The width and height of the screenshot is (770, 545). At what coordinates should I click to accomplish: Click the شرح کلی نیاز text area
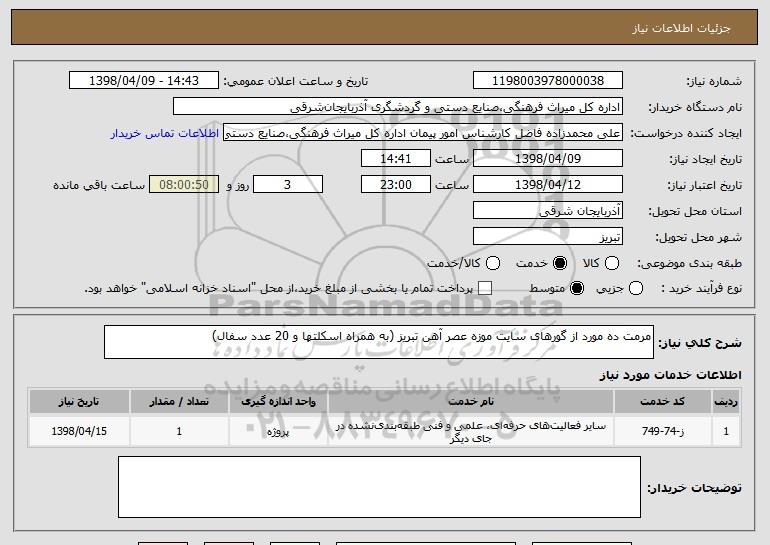point(379,342)
